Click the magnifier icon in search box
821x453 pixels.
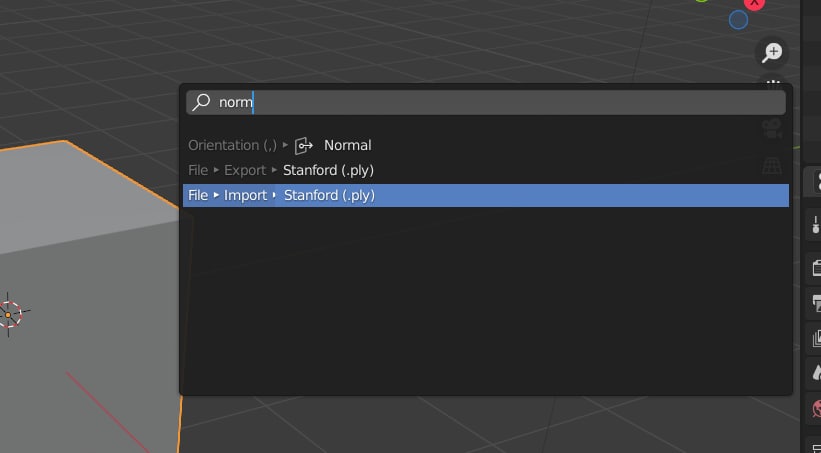click(201, 102)
